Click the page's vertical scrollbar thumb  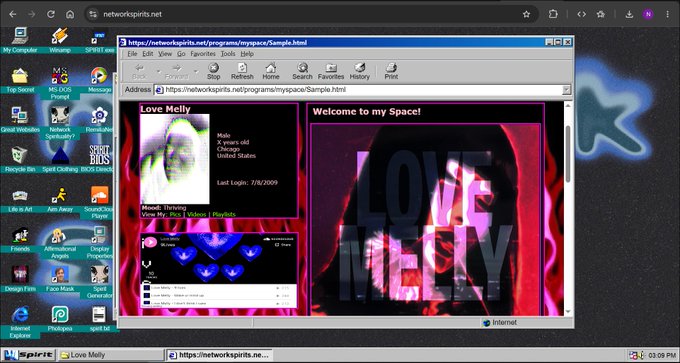tap(568, 154)
